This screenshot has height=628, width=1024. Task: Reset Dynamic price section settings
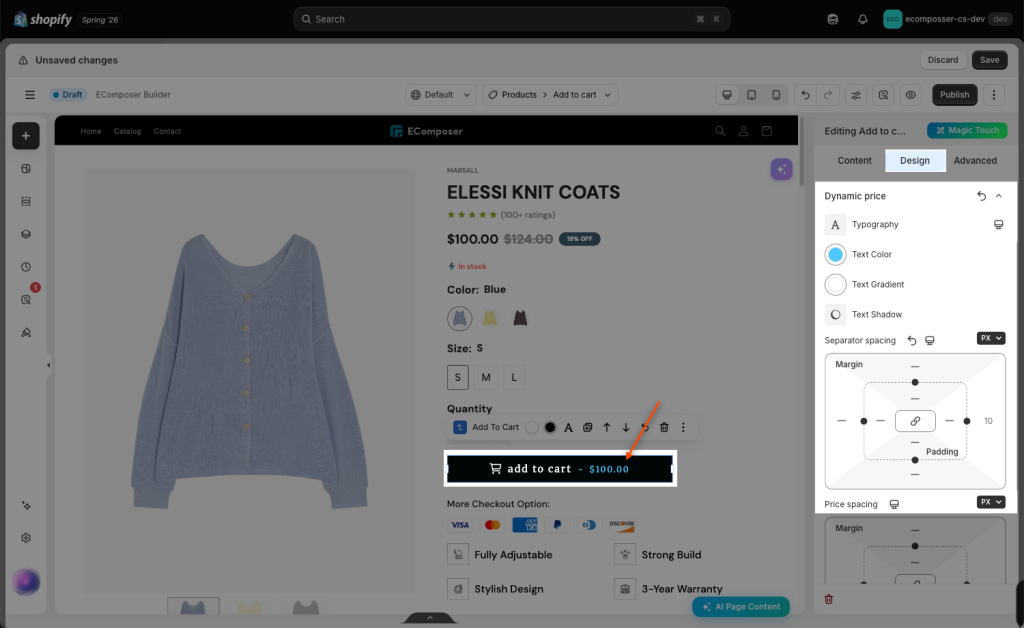click(981, 196)
